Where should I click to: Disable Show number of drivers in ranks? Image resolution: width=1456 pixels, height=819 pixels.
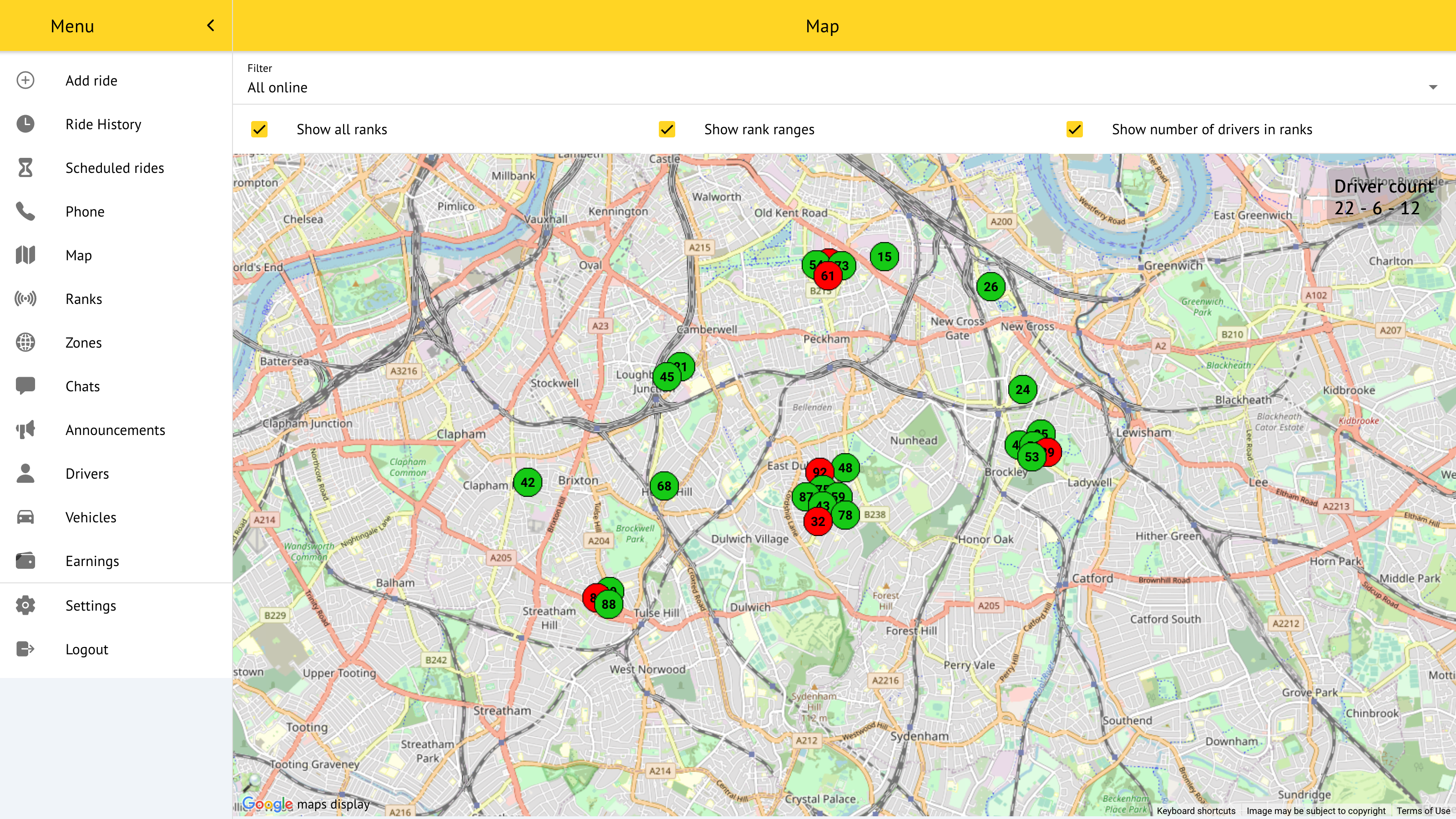coord(1074,129)
